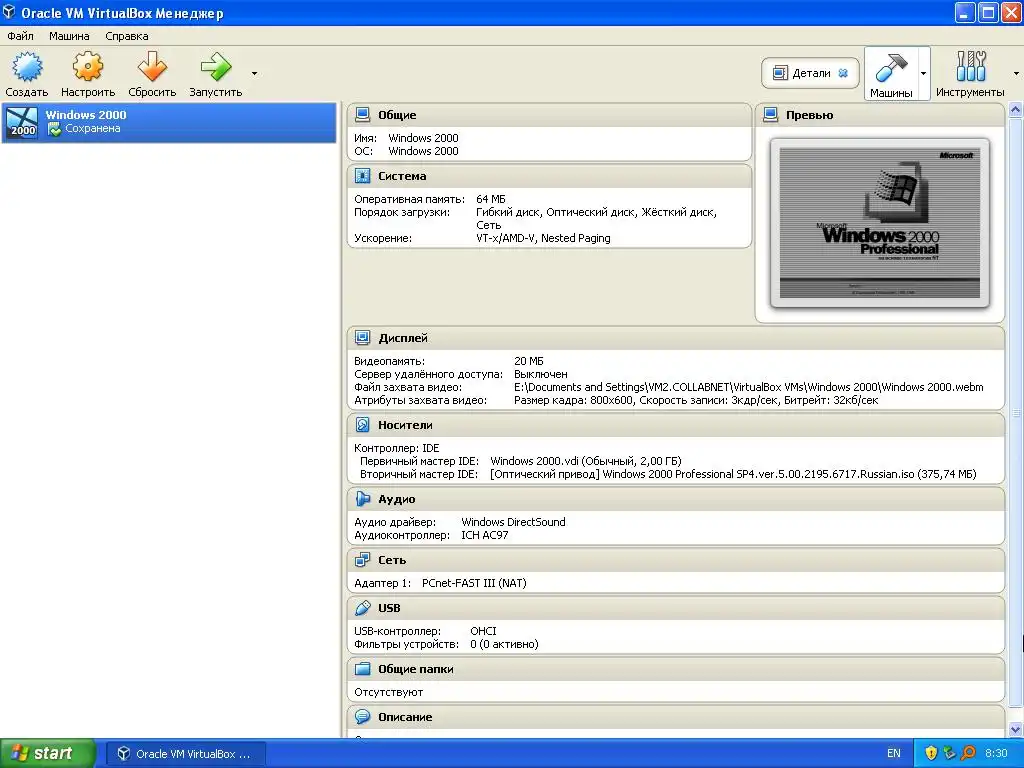Viewport: 1024px width, 768px height.
Task: Click the Сеть network icon
Action: [x=362, y=560]
